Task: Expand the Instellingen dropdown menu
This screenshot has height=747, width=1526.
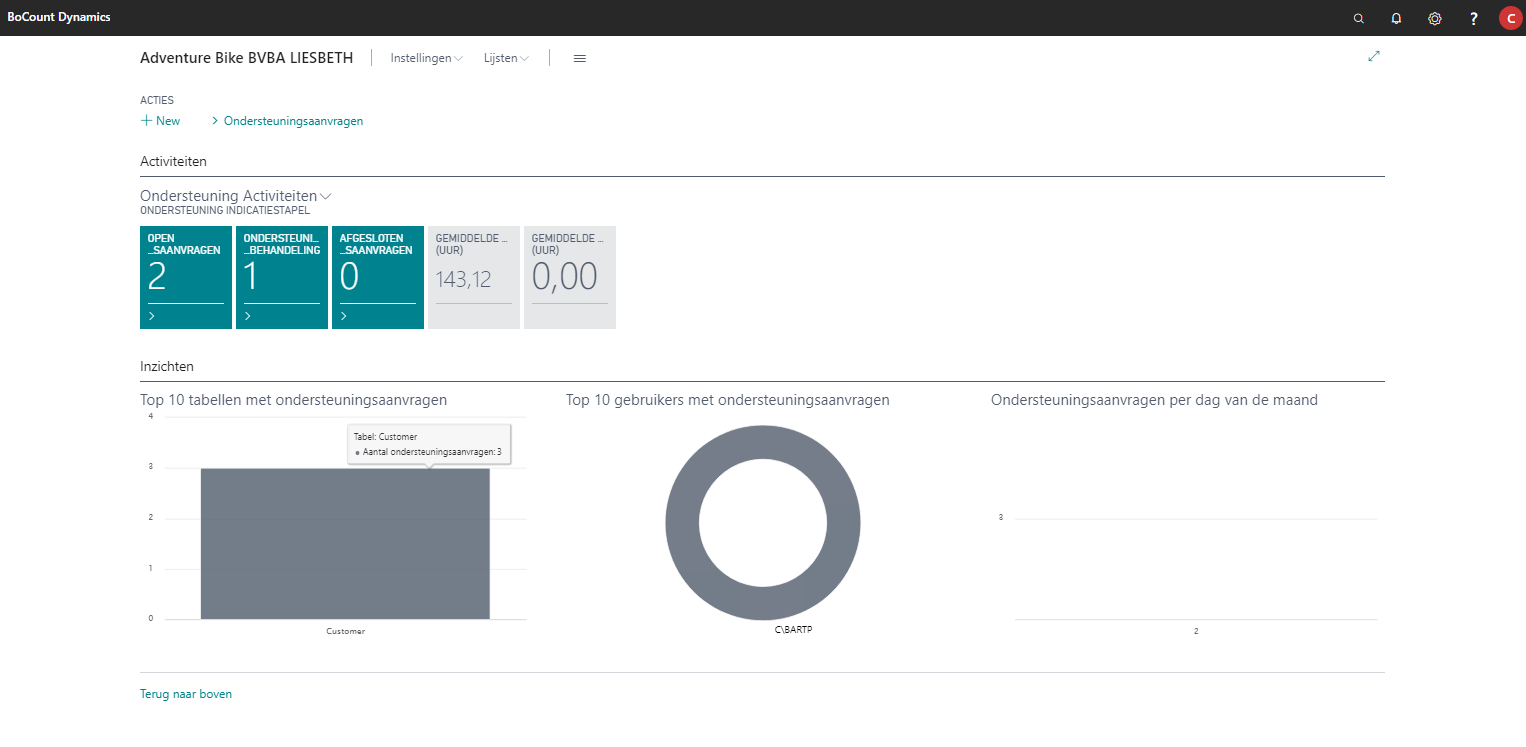Action: click(426, 58)
